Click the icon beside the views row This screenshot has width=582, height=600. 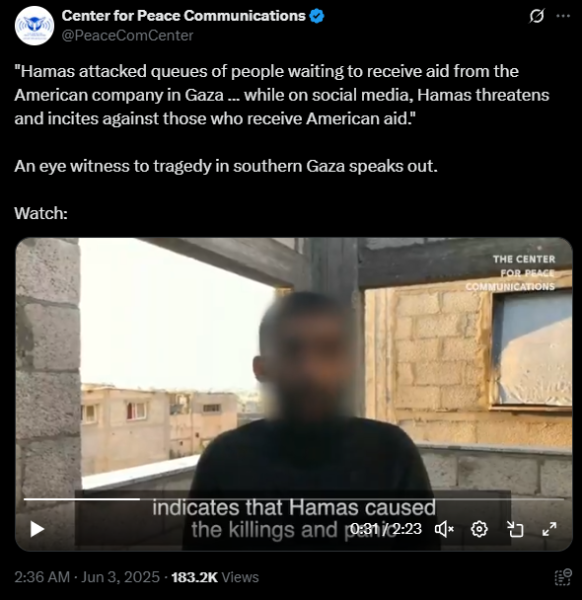pos(563,577)
